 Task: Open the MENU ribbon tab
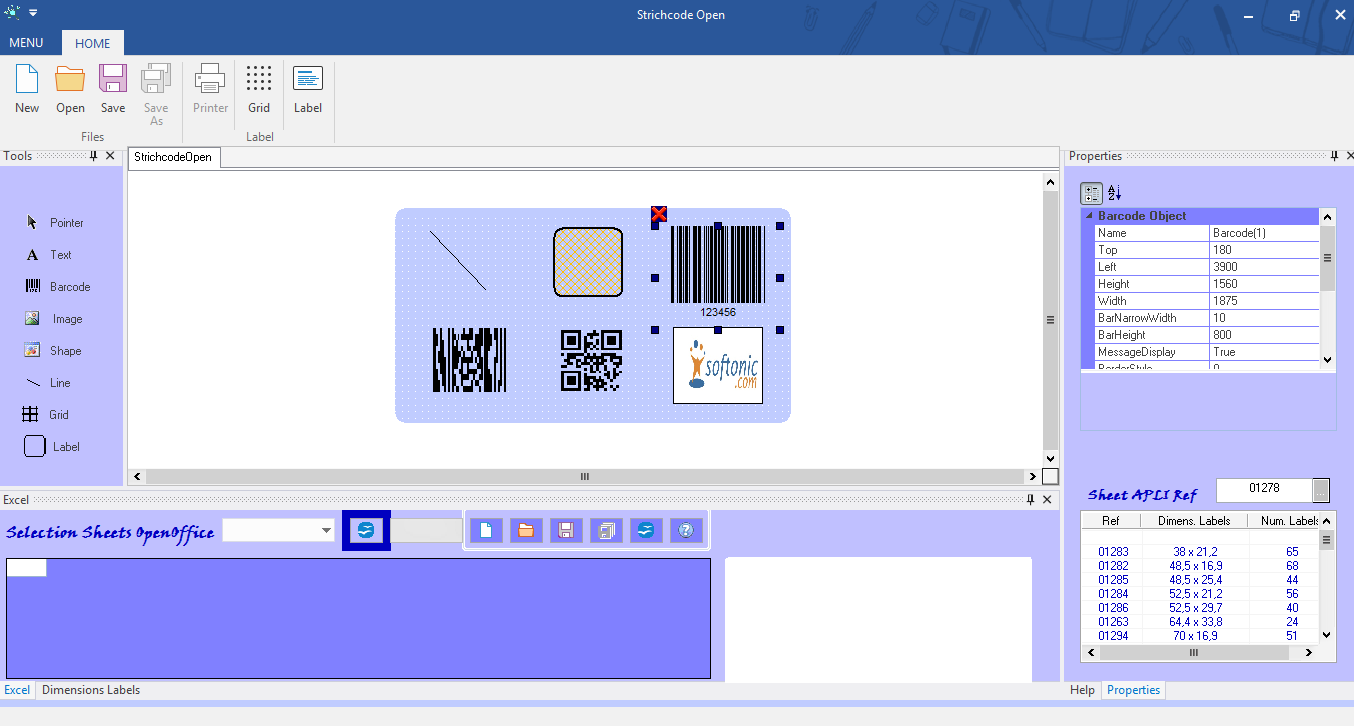click(26, 43)
